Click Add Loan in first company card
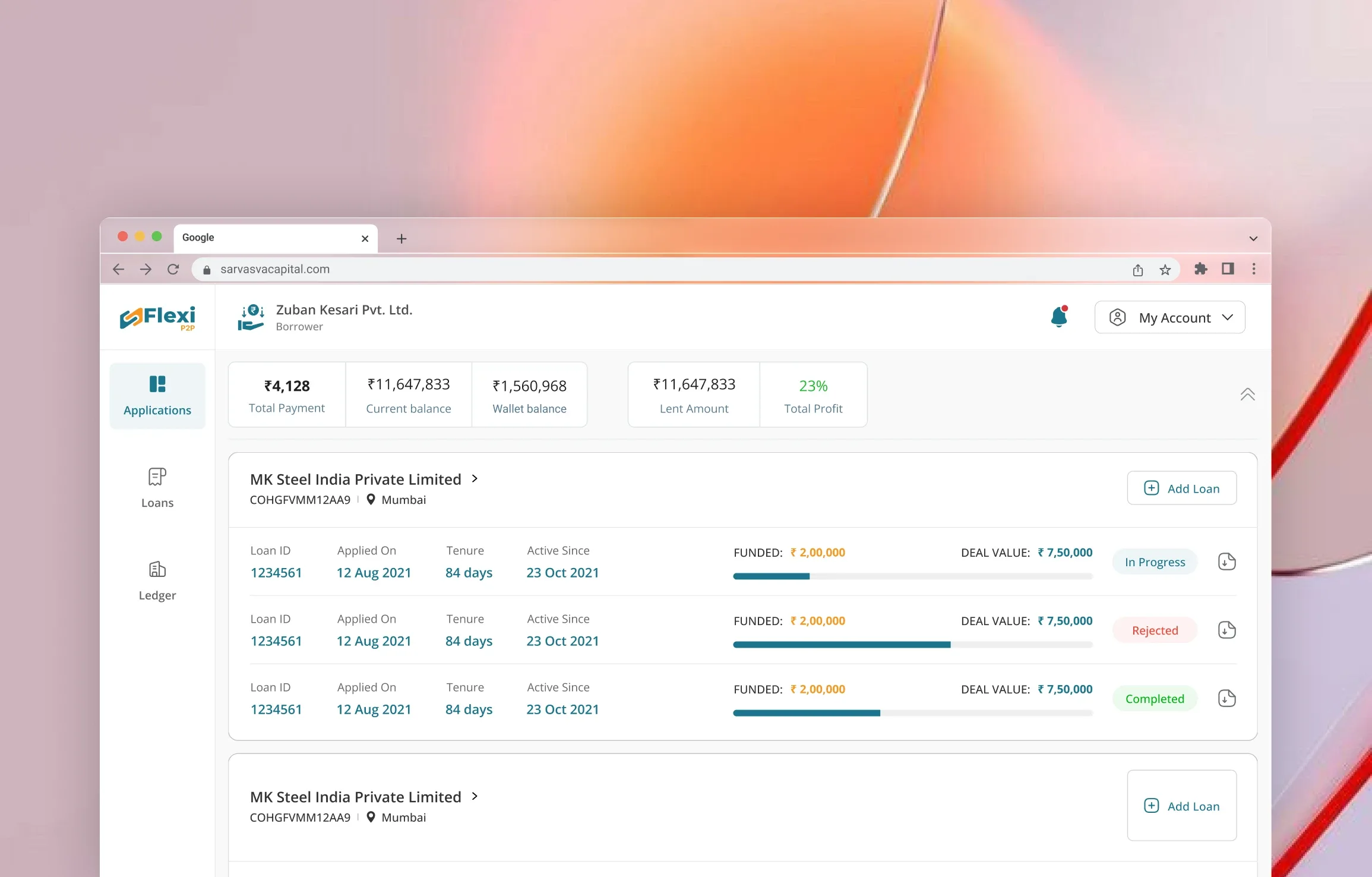This screenshot has height=877, width=1372. point(1181,488)
